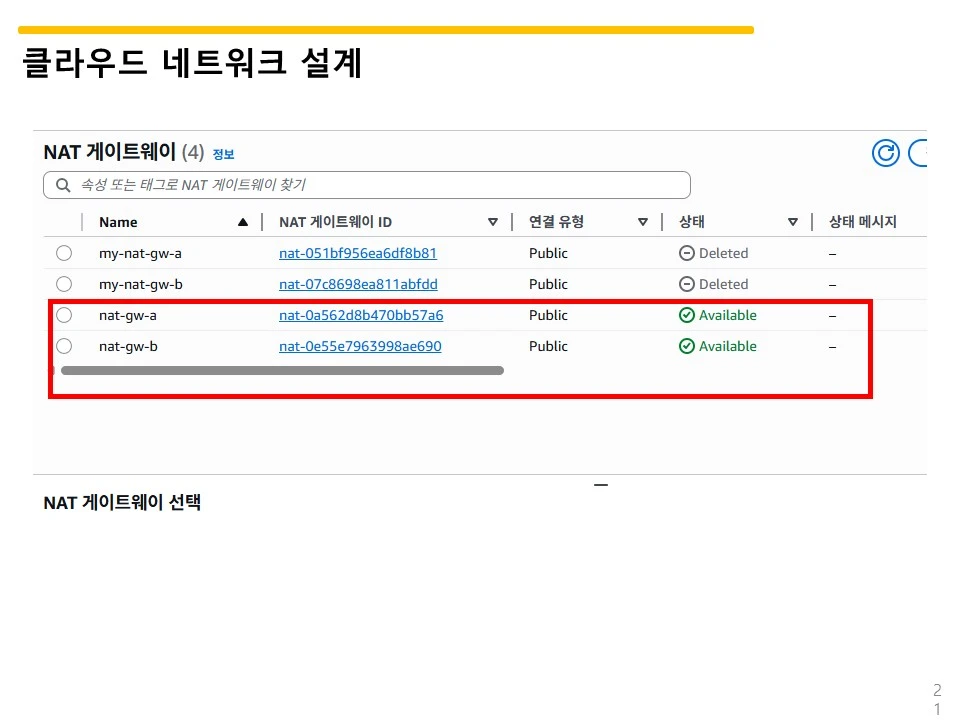Click the refresh icon to reload NAT gateways
Viewport: 960px width, 720px height.
(x=885, y=152)
